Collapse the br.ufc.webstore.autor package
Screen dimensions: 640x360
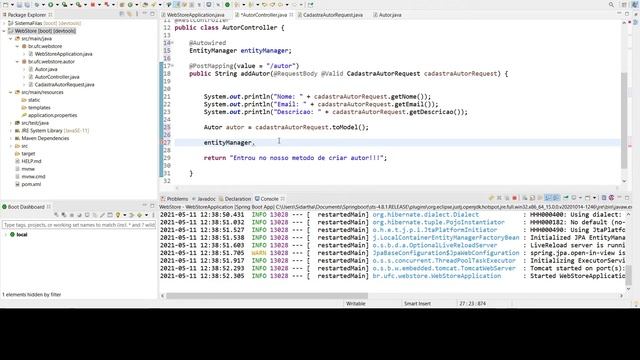[18, 62]
